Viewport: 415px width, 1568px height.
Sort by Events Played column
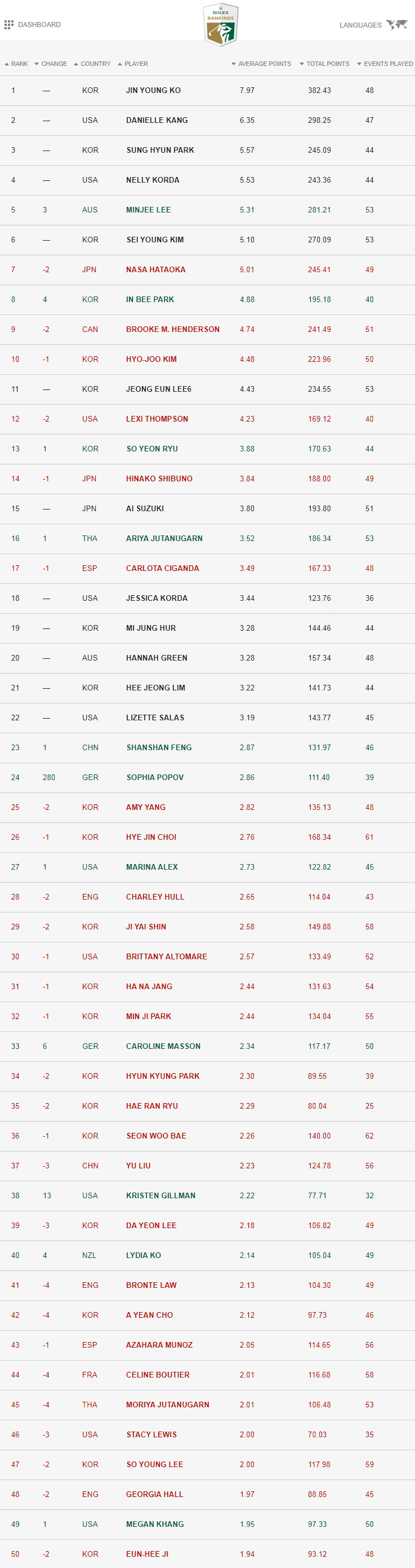pos(385,64)
